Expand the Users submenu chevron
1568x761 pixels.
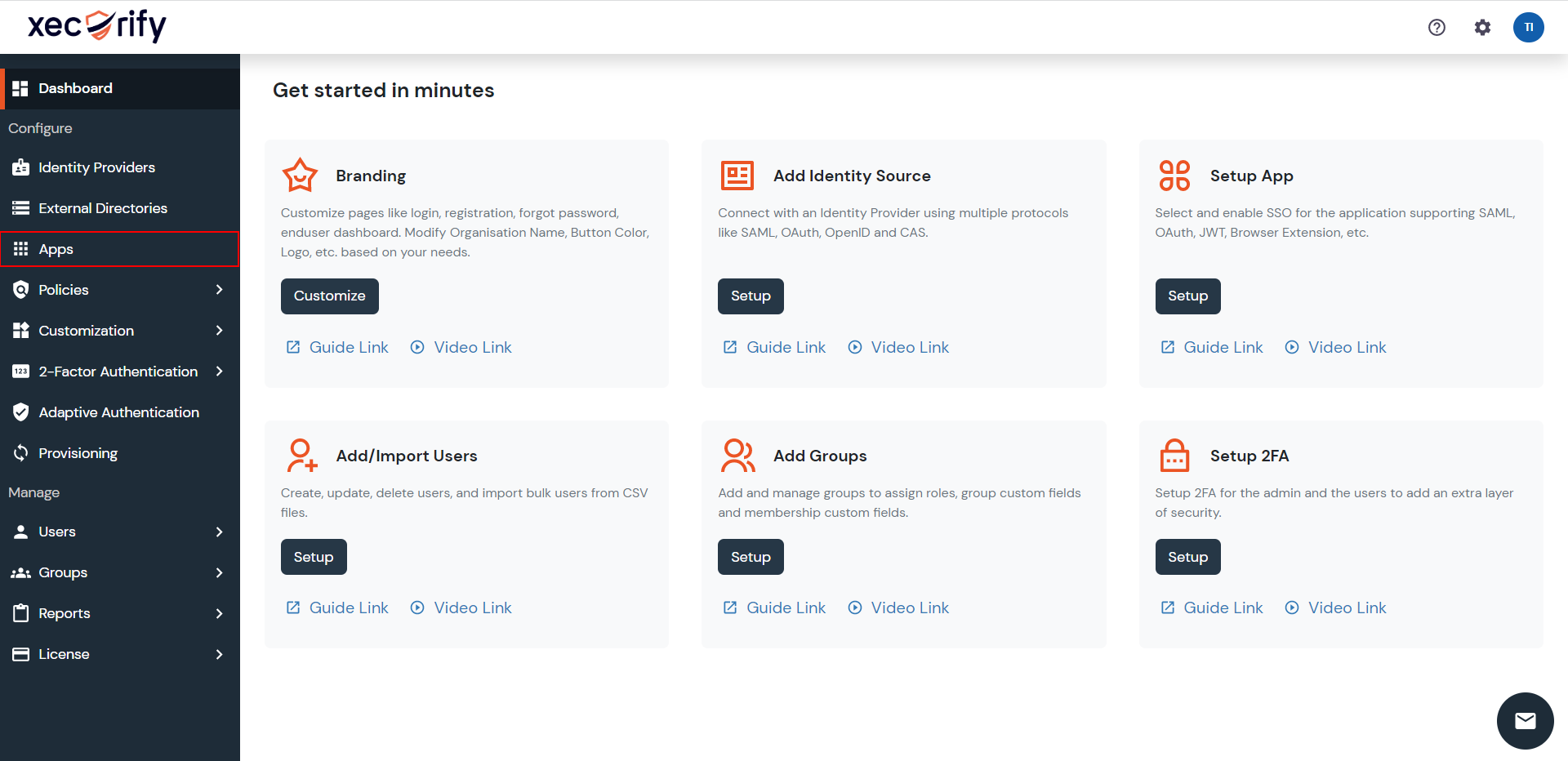pos(219,532)
